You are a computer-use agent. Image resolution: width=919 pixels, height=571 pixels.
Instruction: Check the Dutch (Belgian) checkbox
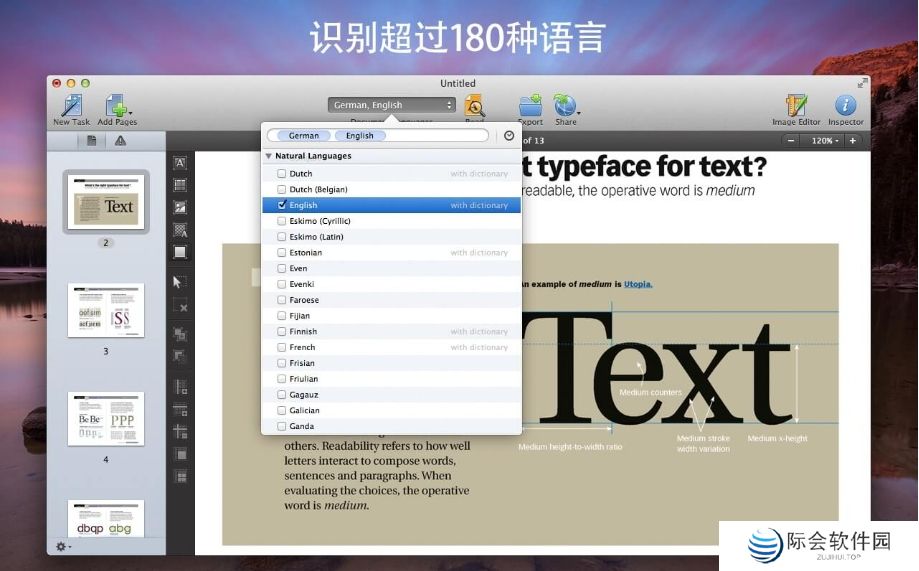pyautogui.click(x=281, y=189)
